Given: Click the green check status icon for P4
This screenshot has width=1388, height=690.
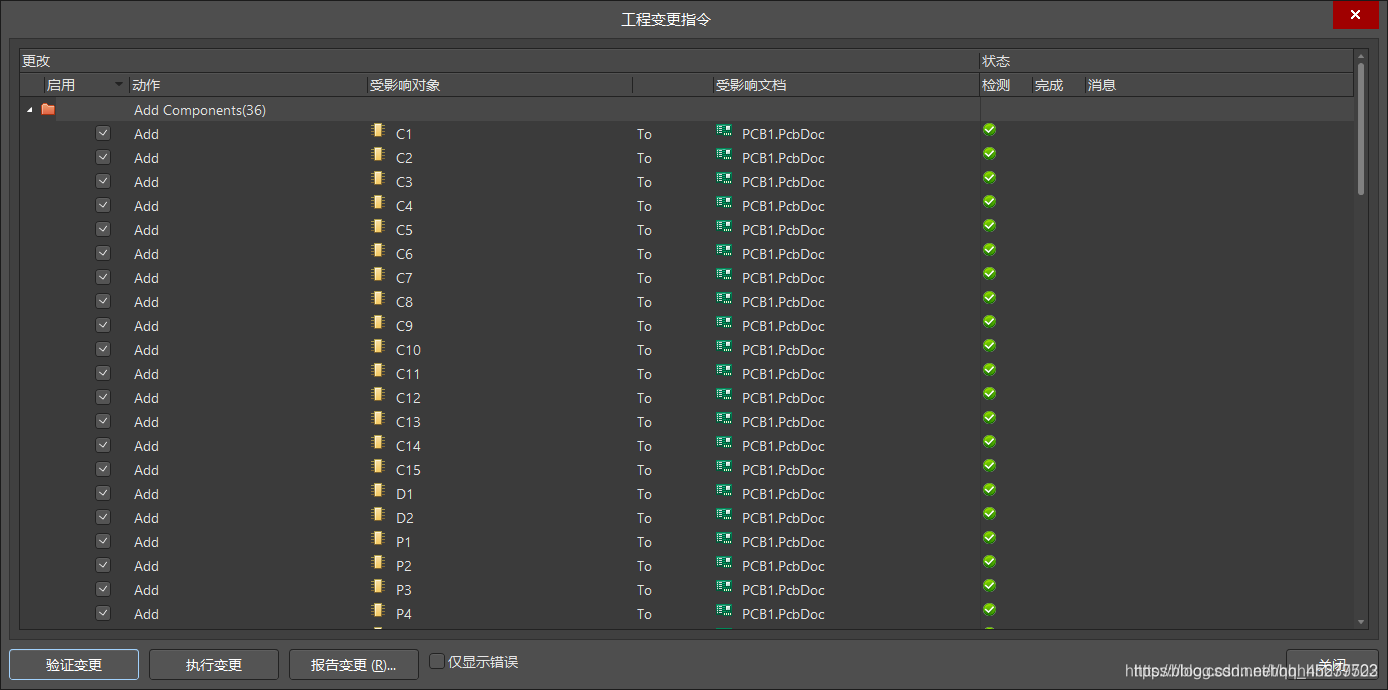Looking at the screenshot, I should point(989,609).
